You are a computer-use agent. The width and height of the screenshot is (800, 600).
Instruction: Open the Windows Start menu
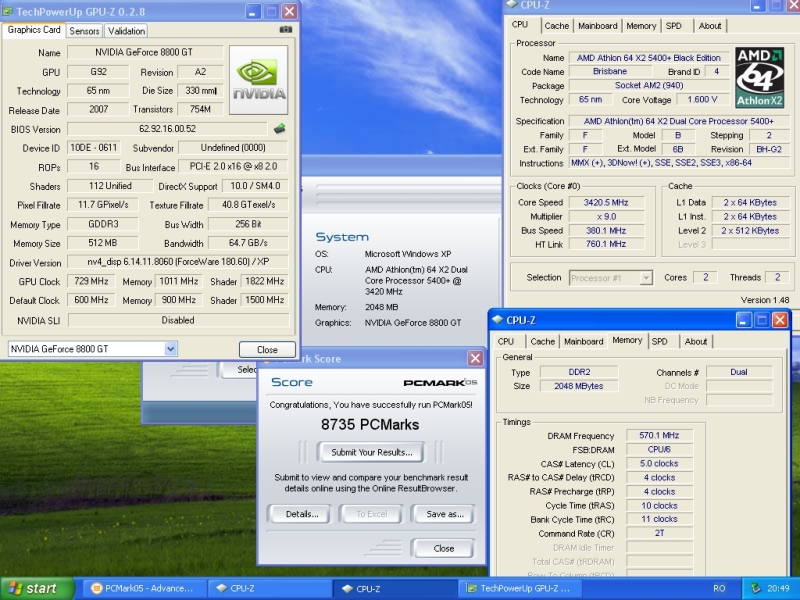37,588
